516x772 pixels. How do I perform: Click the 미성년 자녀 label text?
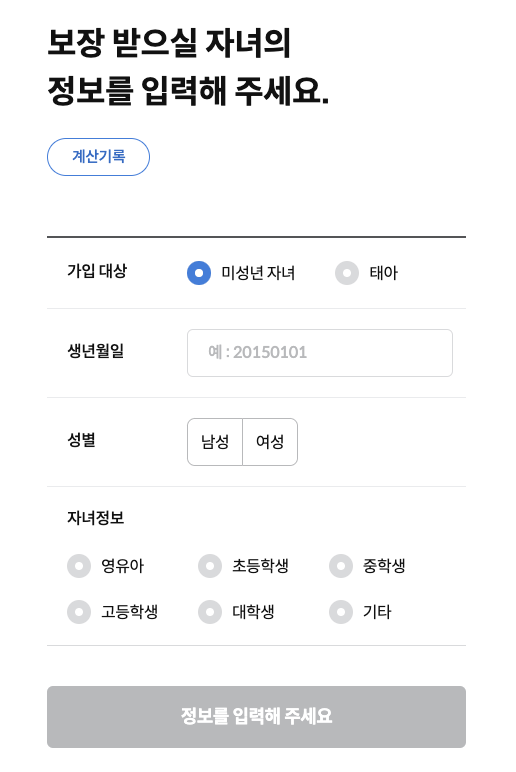[x=258, y=273]
